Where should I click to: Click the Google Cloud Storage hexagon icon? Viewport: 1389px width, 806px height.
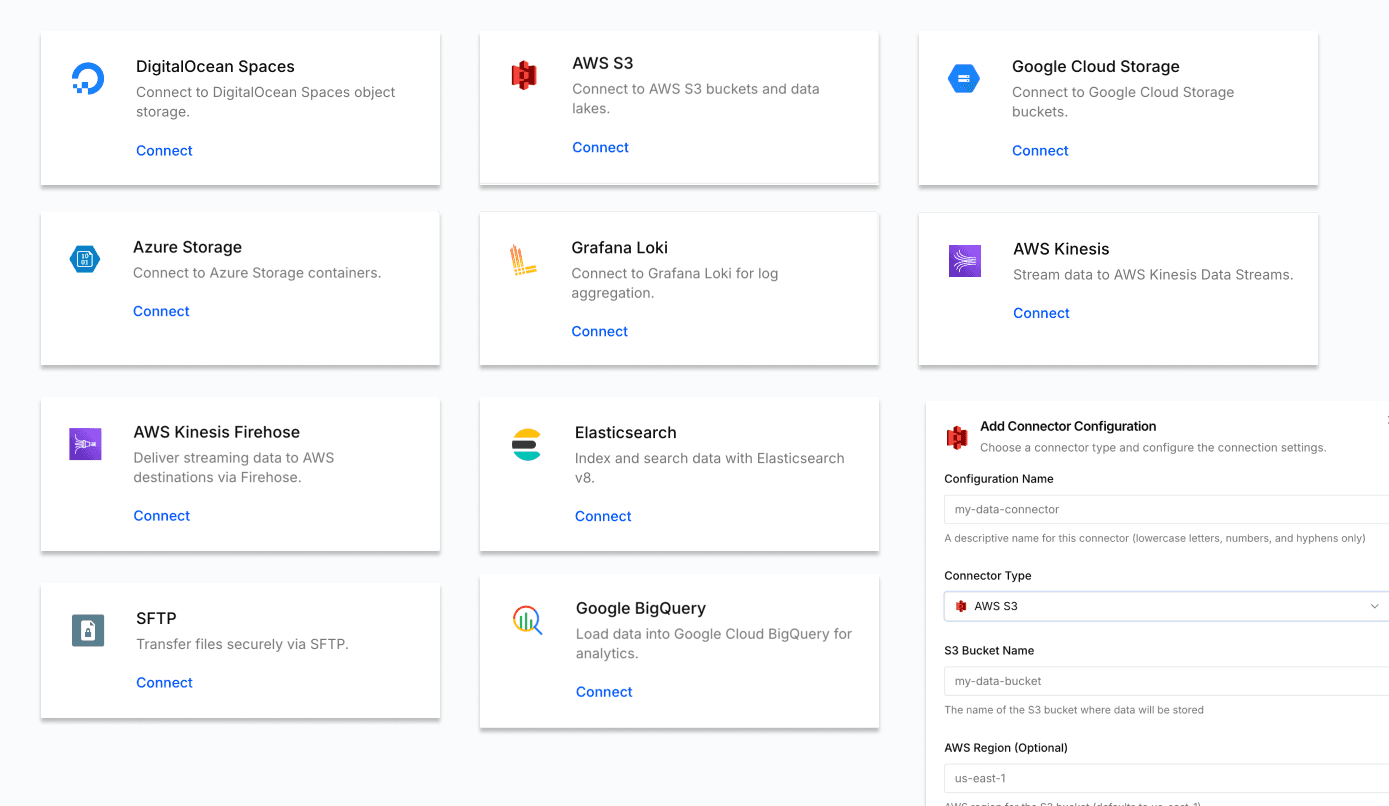964,78
